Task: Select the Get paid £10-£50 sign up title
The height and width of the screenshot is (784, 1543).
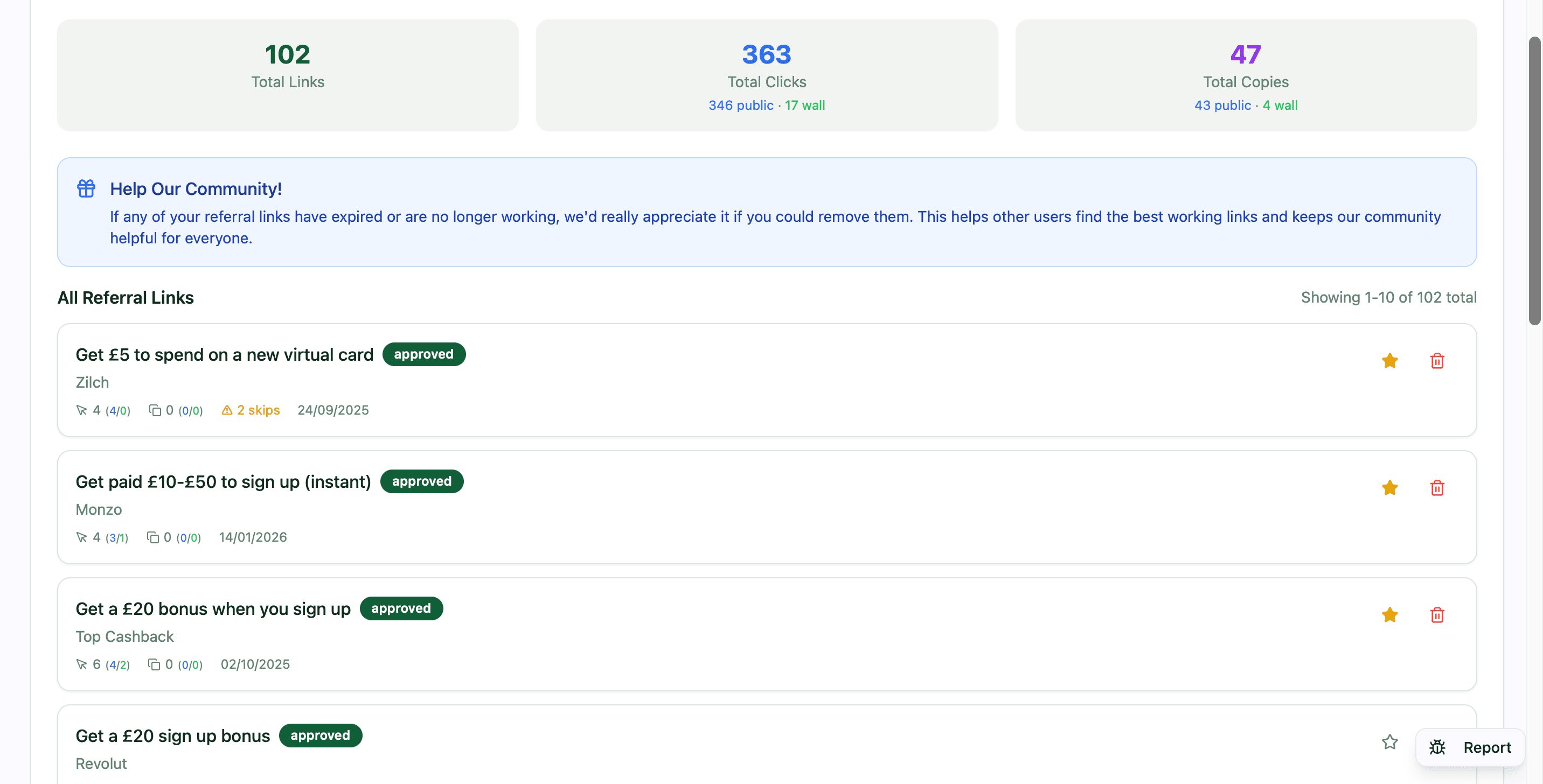Action: coord(224,481)
